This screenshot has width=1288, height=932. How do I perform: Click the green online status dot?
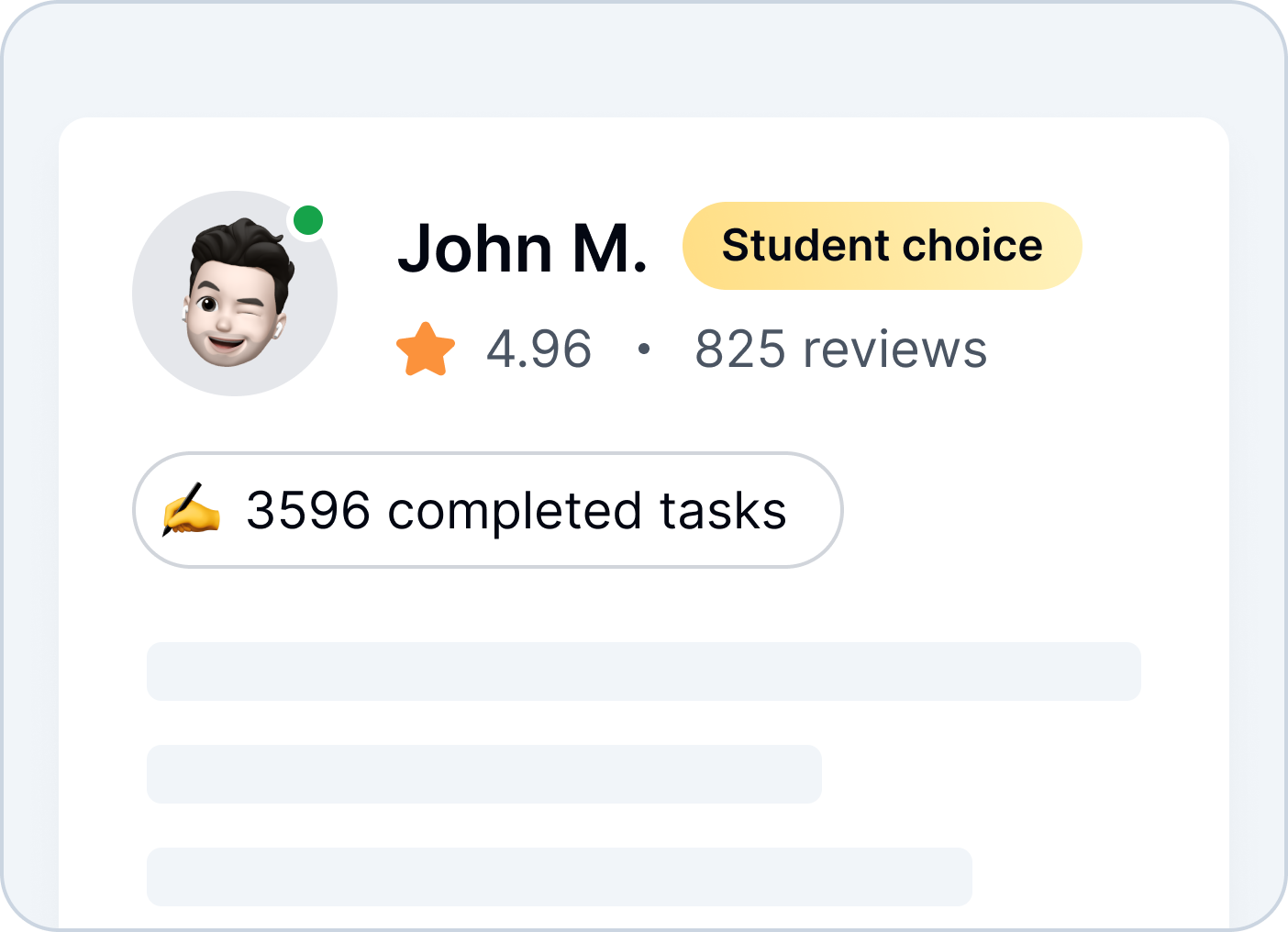pyautogui.click(x=308, y=220)
